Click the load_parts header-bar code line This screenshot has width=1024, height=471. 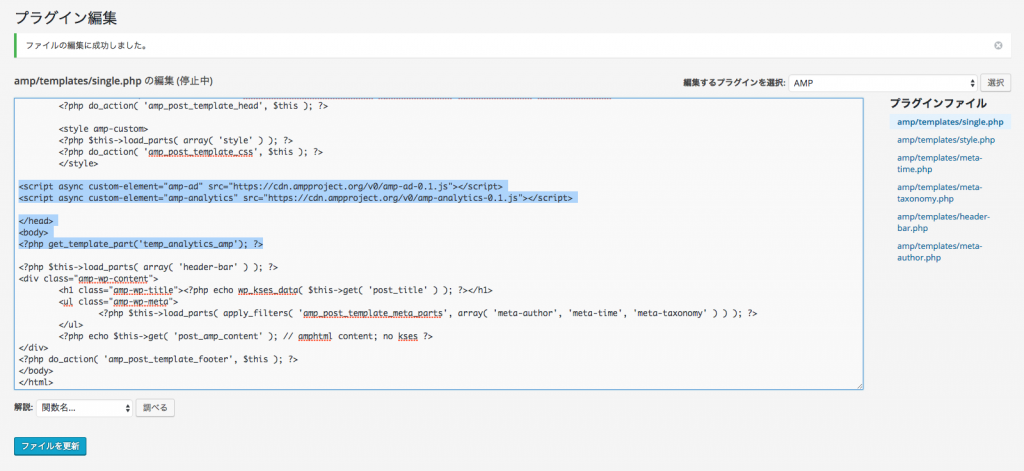click(149, 267)
